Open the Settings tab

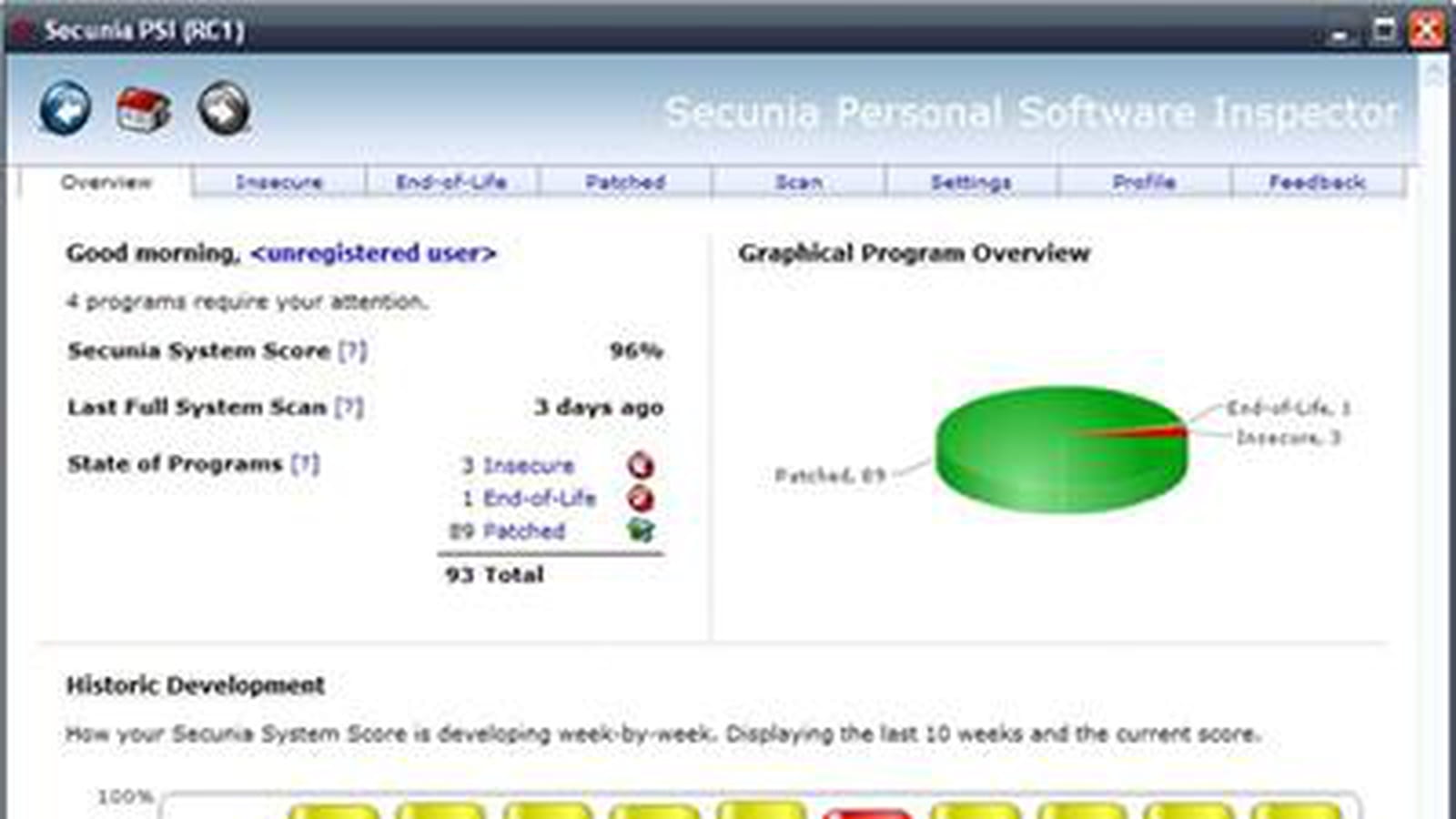click(x=971, y=182)
